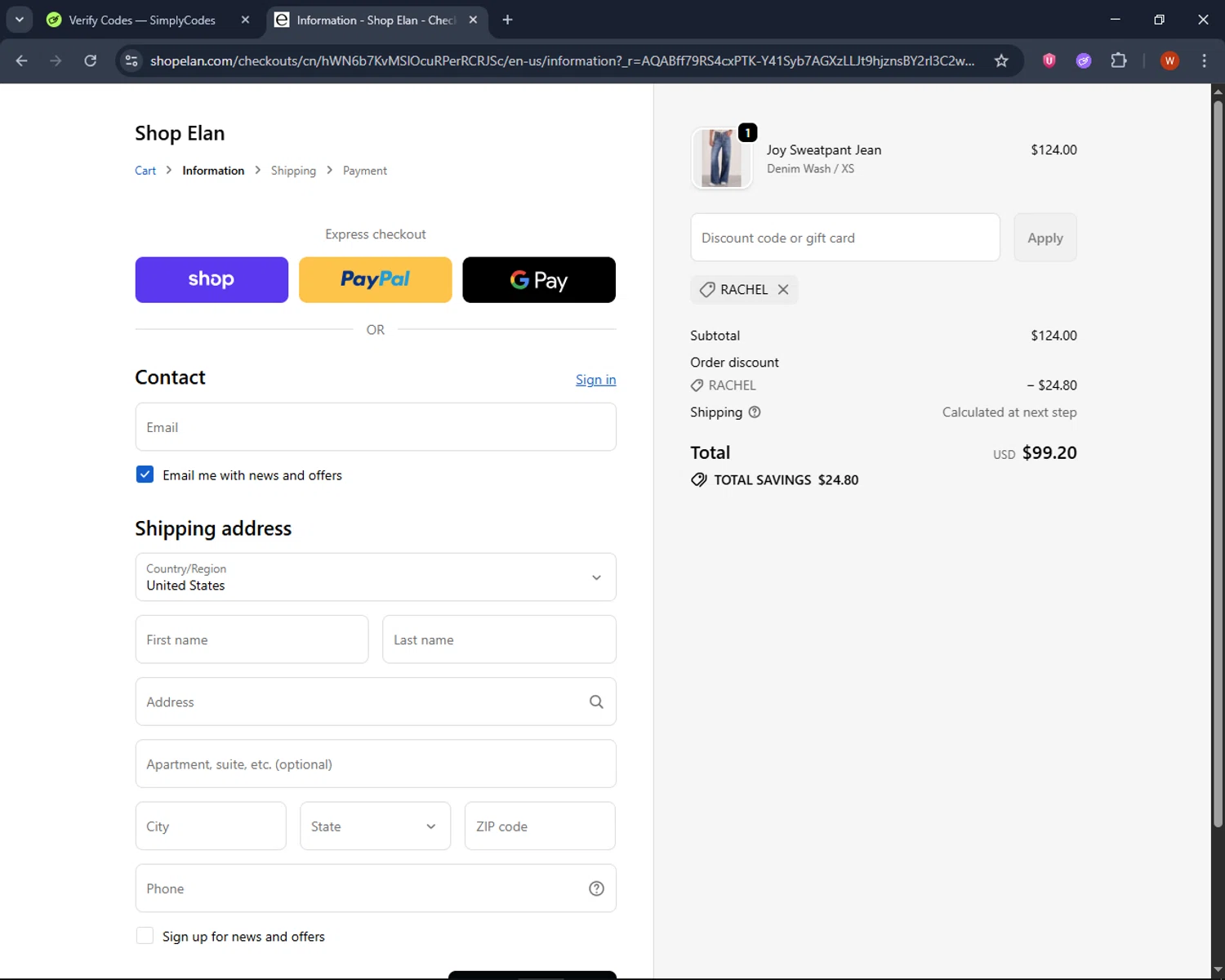Screen dimensions: 1225x980
Task: Open the tab search dropdown arrow
Action: pyautogui.click(x=20, y=20)
